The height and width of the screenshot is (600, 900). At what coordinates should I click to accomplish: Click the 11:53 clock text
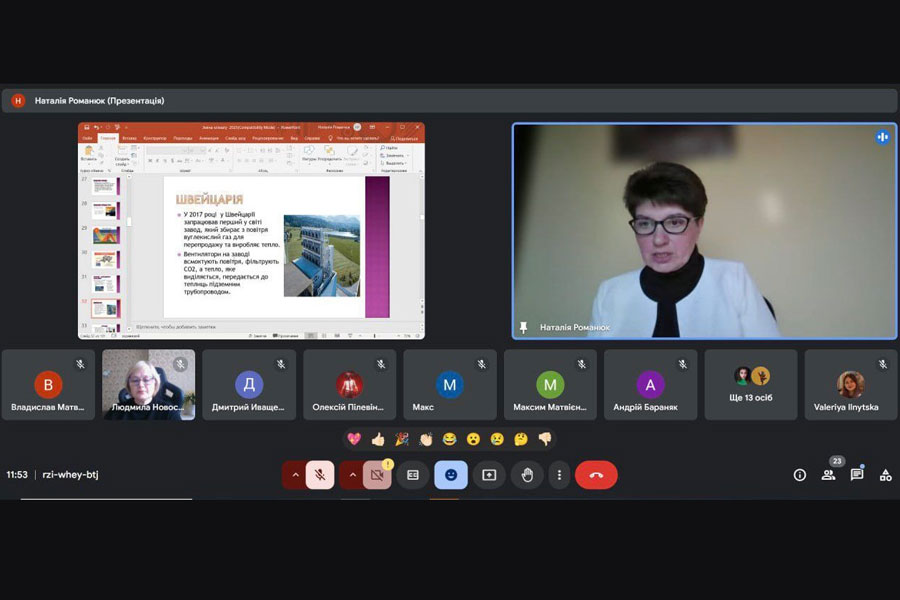[x=17, y=475]
